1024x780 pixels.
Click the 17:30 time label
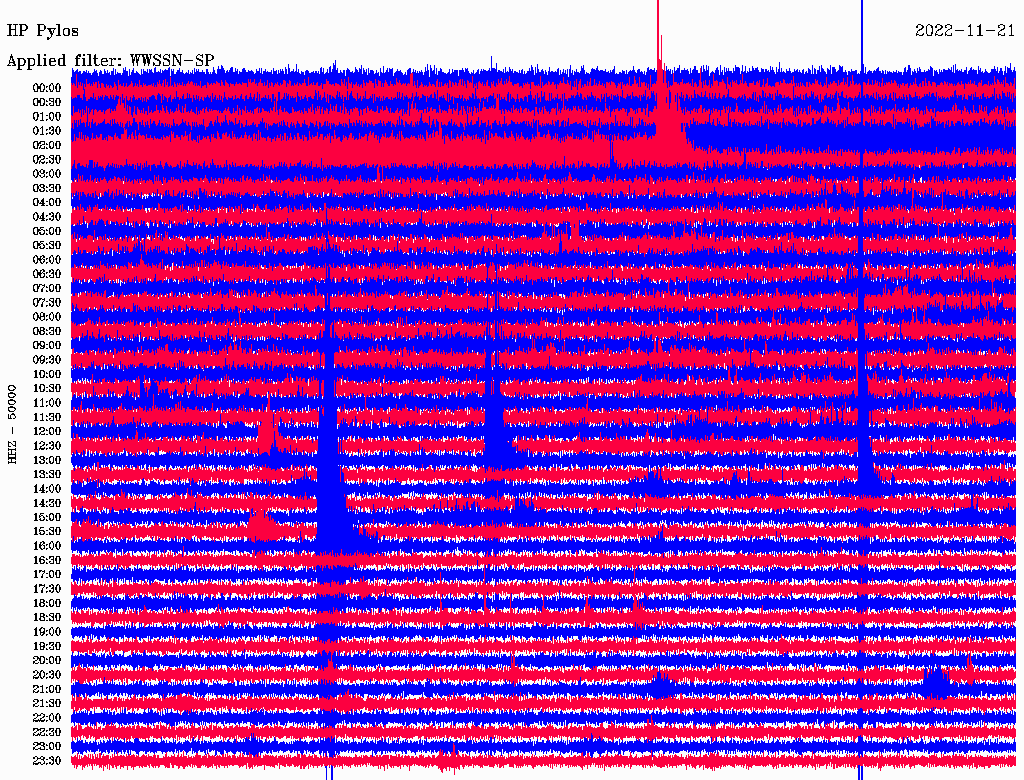click(x=47, y=589)
